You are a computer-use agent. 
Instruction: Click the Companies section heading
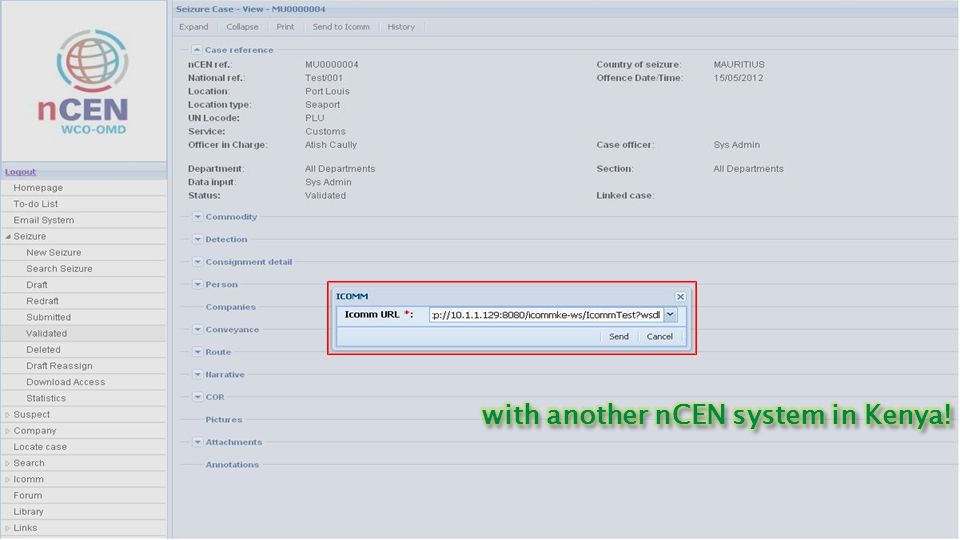point(230,307)
